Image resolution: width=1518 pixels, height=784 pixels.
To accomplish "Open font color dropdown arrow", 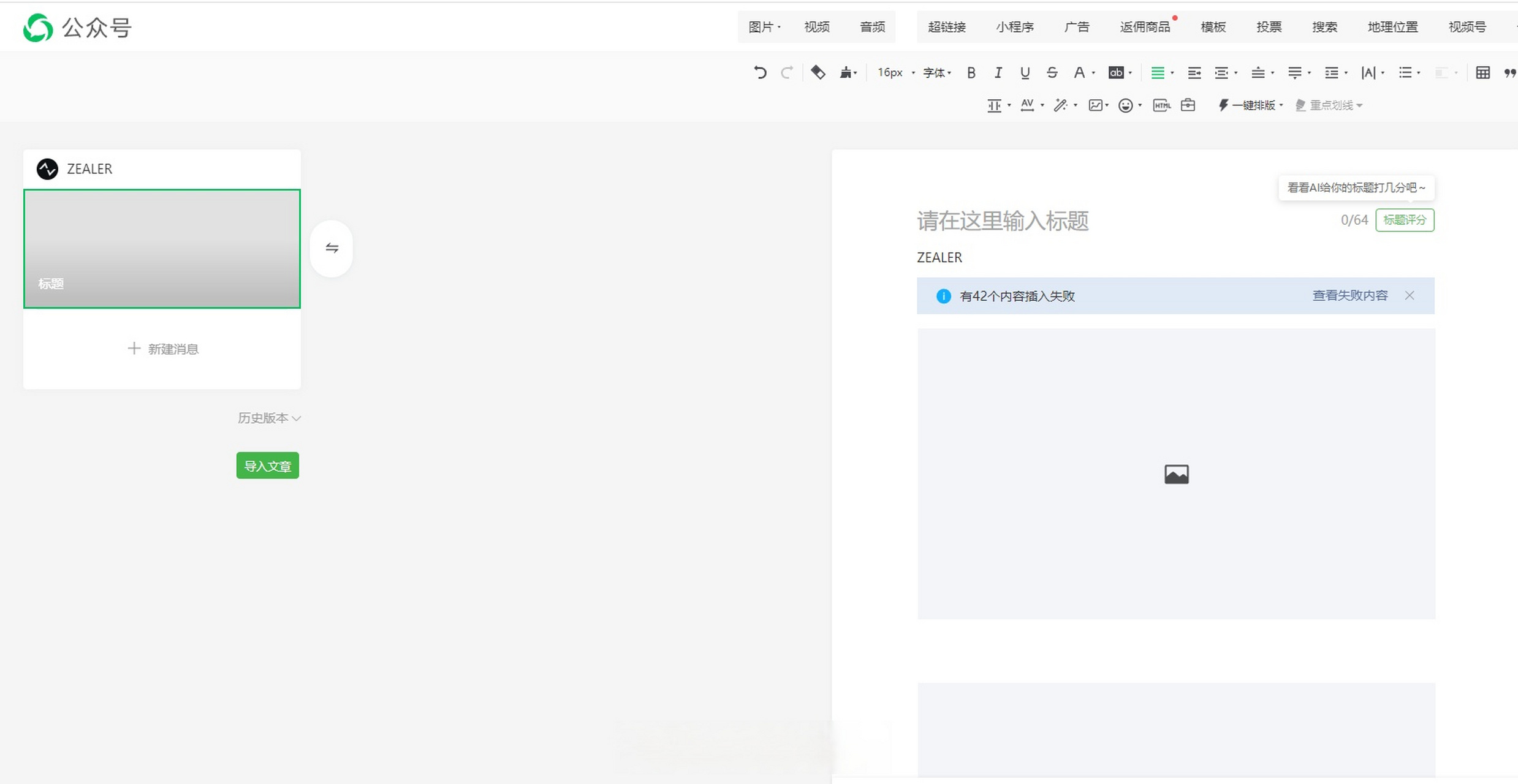I will (1093, 73).
